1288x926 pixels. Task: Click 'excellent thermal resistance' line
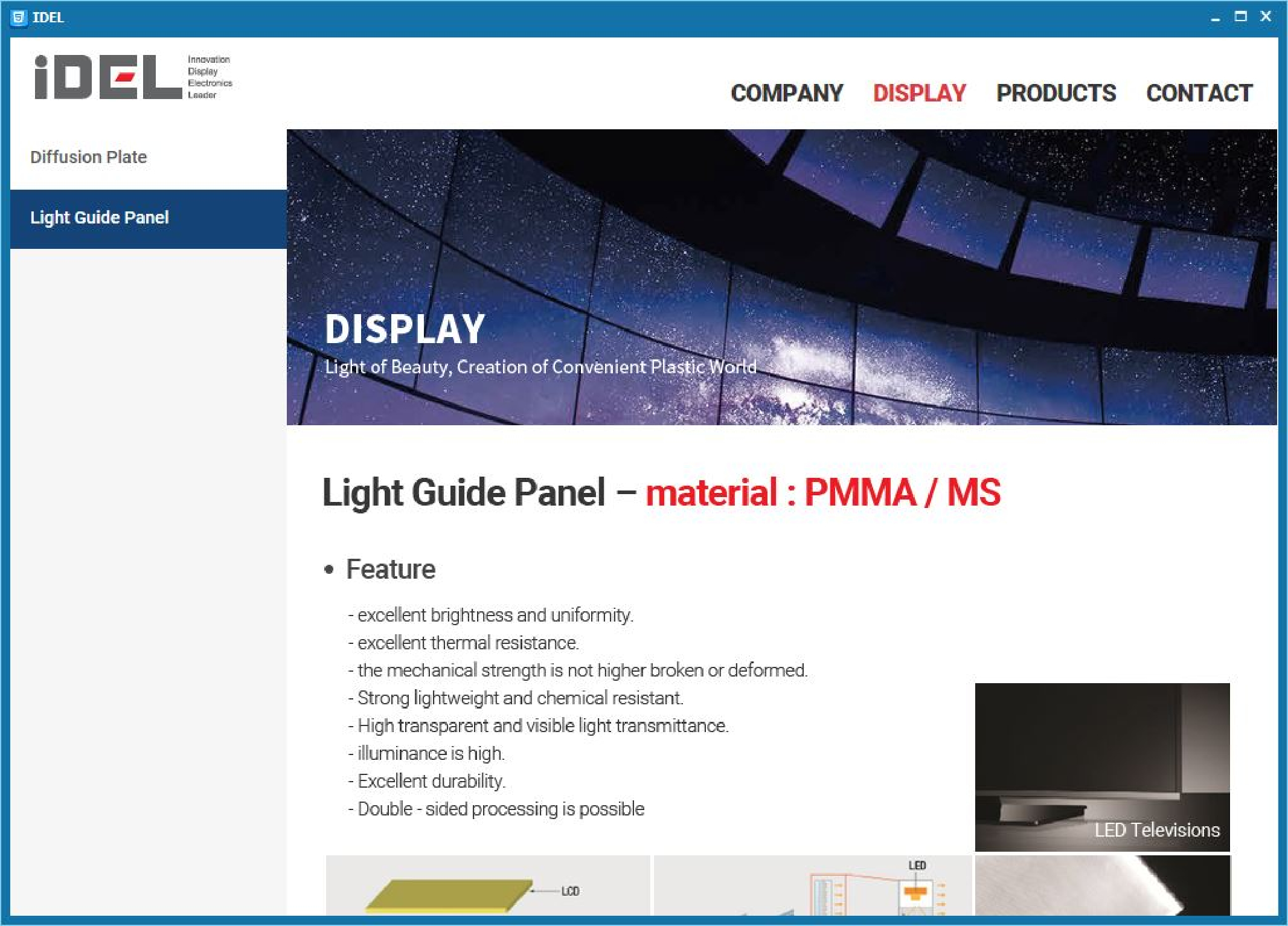click(x=463, y=643)
